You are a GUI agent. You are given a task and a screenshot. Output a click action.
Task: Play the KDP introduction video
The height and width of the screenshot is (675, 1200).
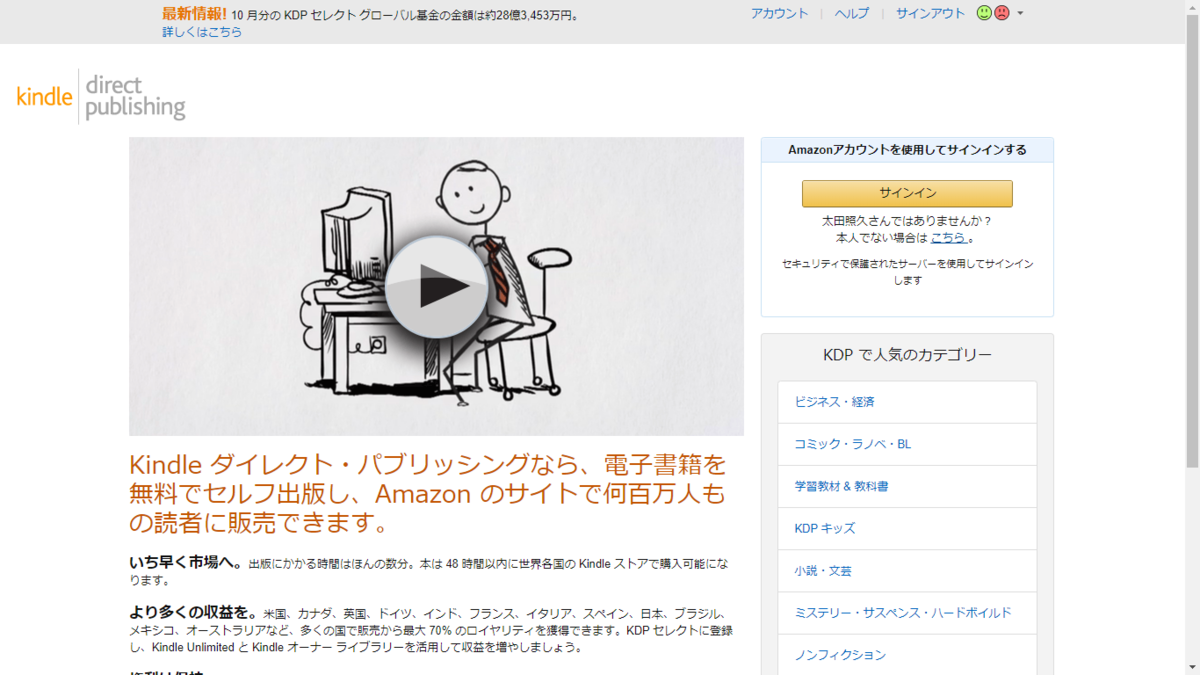[436, 287]
